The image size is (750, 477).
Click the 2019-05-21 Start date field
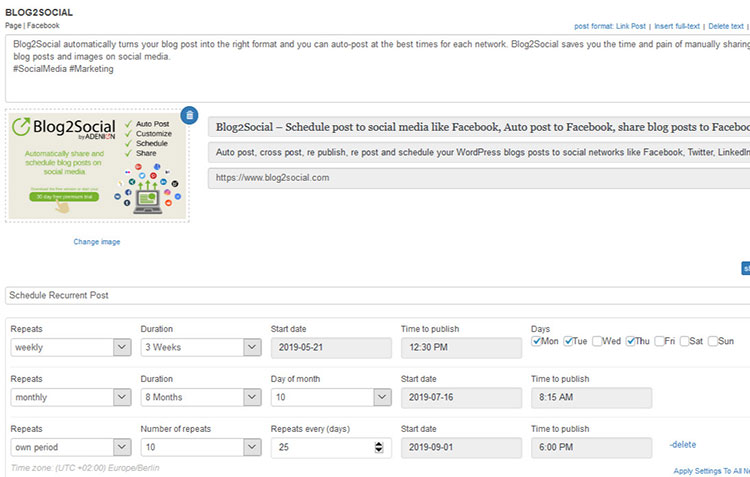330,347
